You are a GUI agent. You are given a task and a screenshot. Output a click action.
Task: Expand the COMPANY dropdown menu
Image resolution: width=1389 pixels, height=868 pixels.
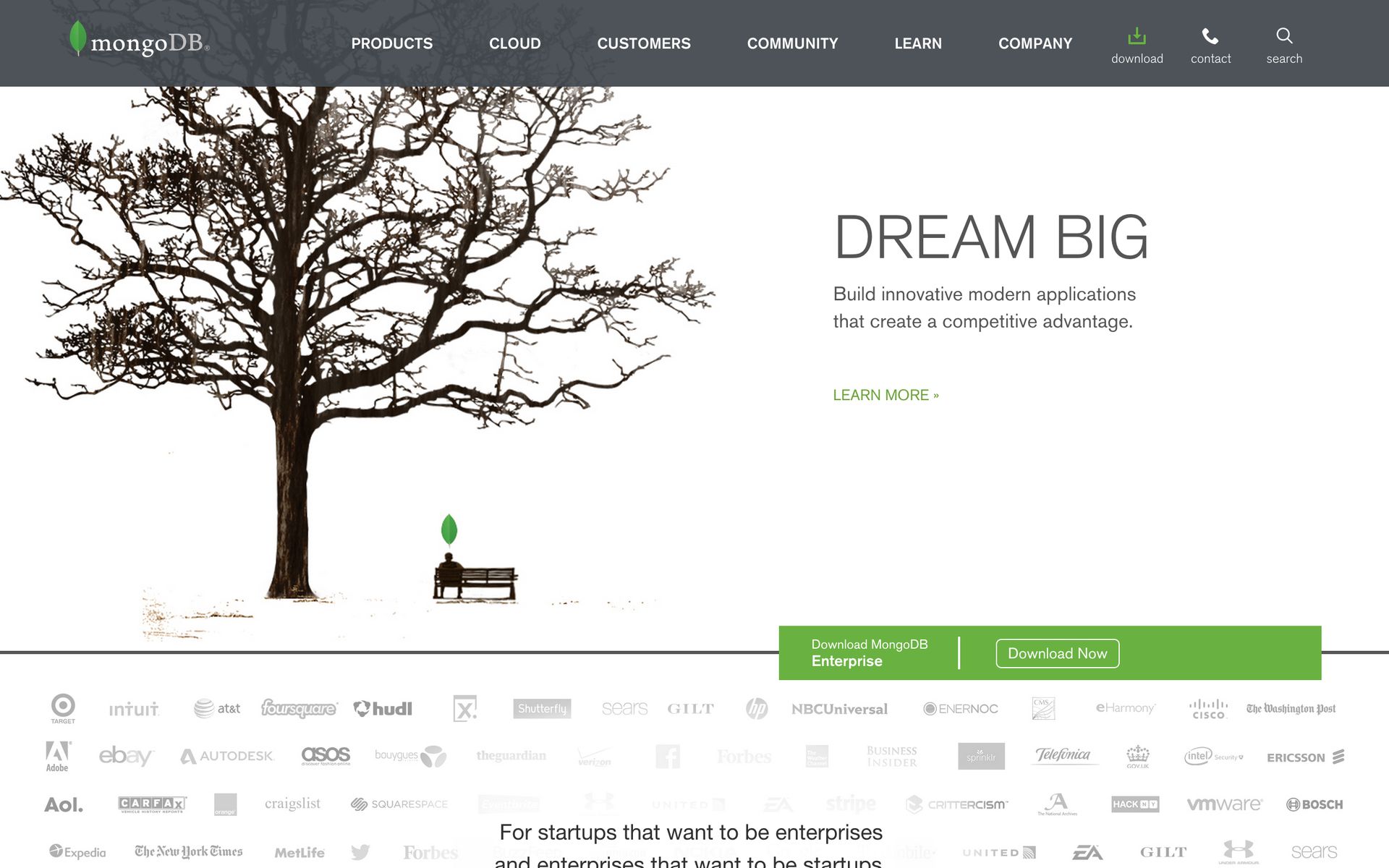[x=1035, y=43]
